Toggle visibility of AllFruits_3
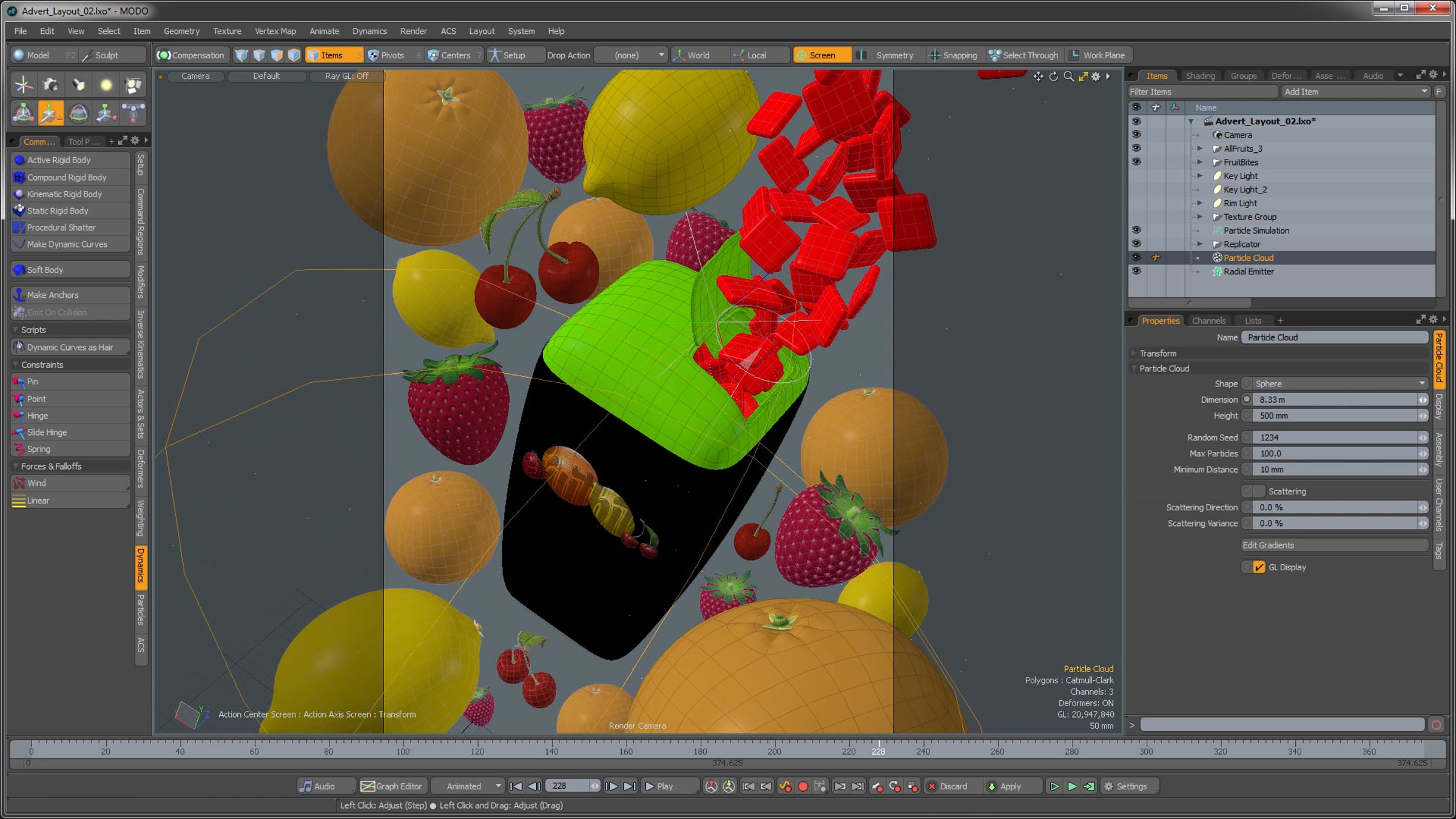The width and height of the screenshot is (1456, 819). click(1136, 148)
